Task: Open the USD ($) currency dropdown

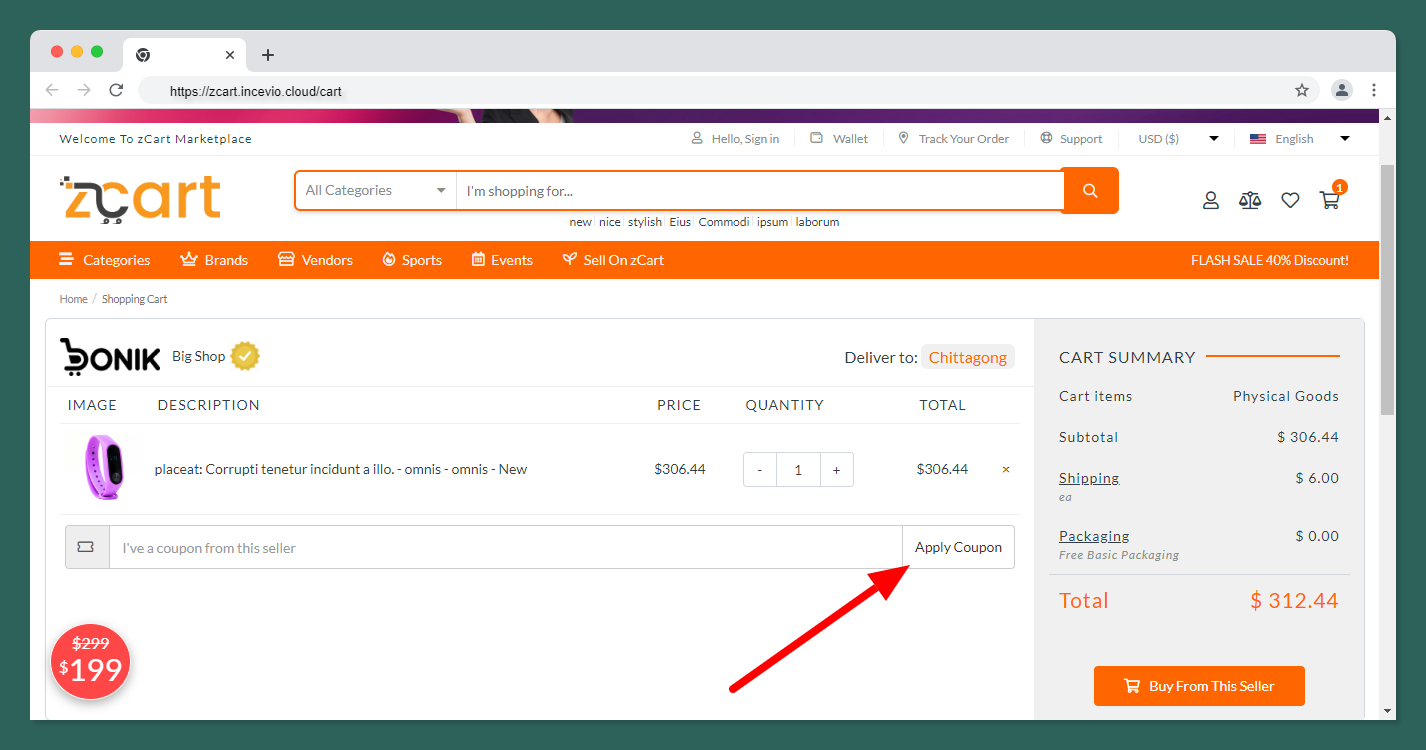Action: (x=1177, y=139)
